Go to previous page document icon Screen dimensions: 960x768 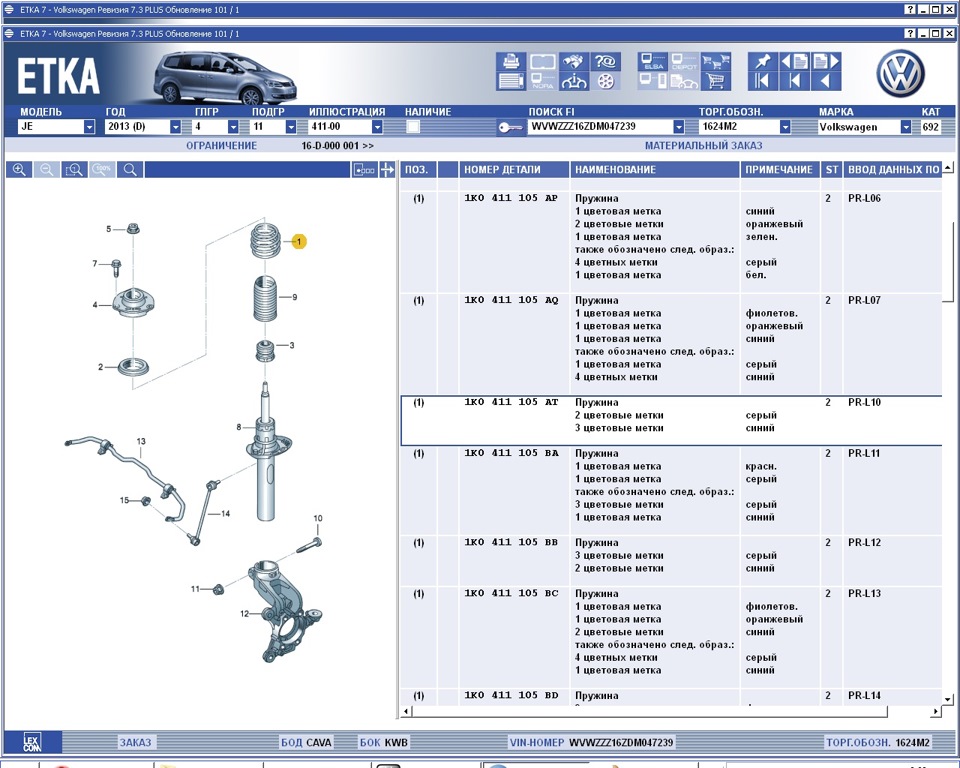click(x=795, y=61)
